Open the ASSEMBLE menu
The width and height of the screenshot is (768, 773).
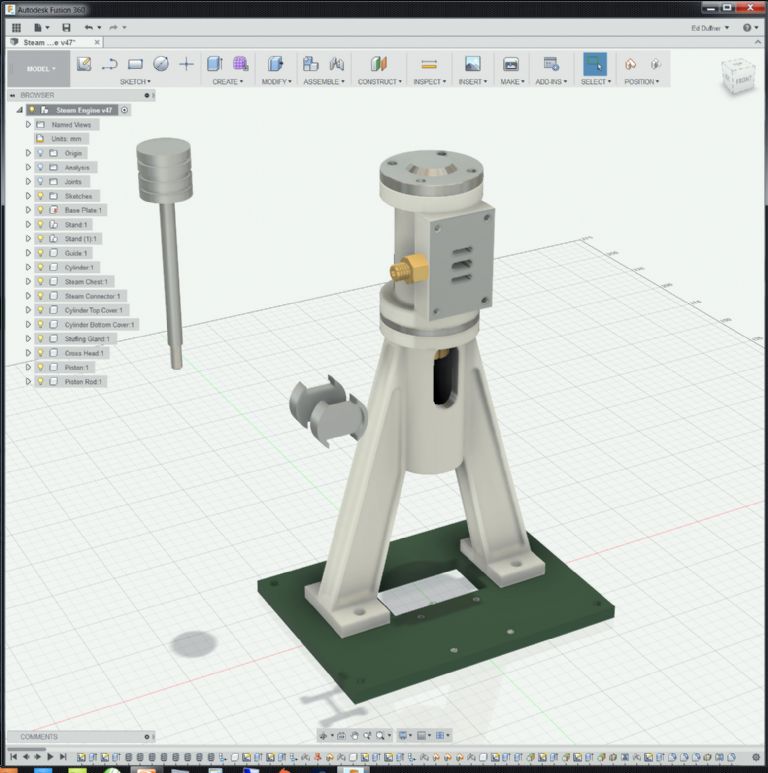point(324,82)
